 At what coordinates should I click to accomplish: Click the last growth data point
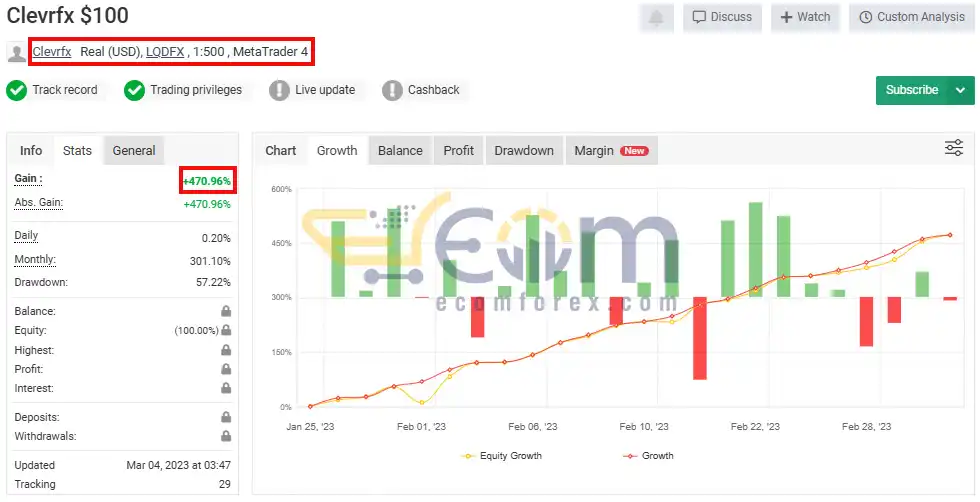click(x=950, y=235)
